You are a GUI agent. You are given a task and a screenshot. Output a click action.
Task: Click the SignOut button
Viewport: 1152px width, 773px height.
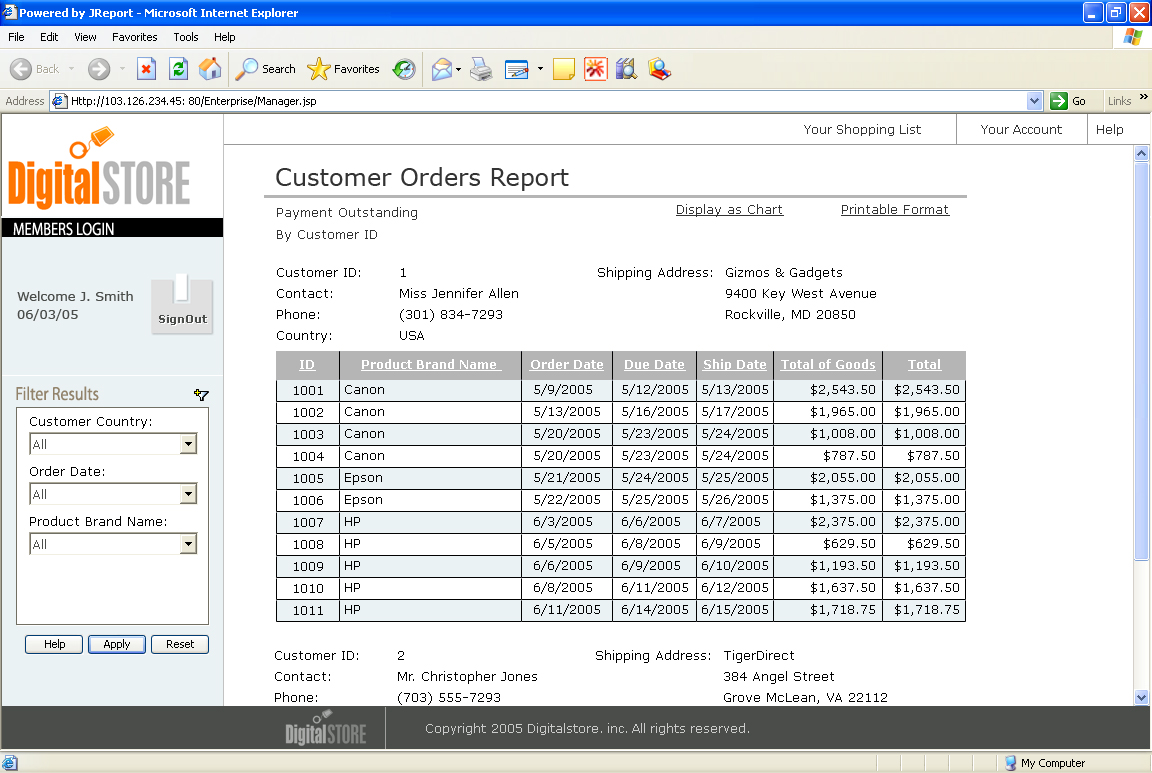click(182, 306)
